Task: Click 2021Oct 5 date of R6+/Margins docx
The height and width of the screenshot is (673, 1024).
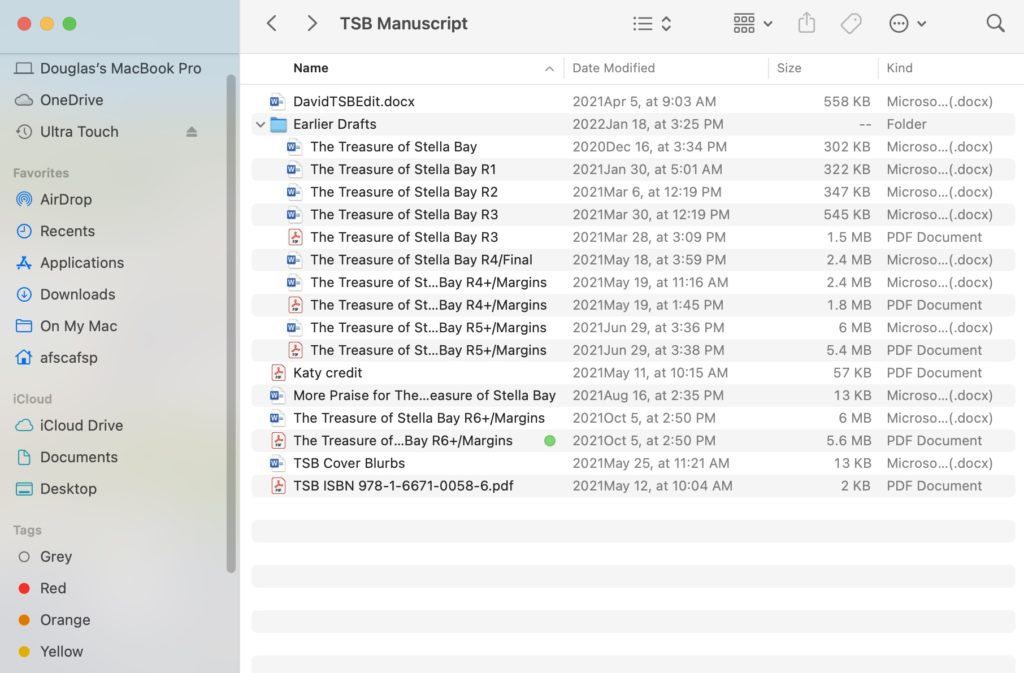Action: click(644, 418)
